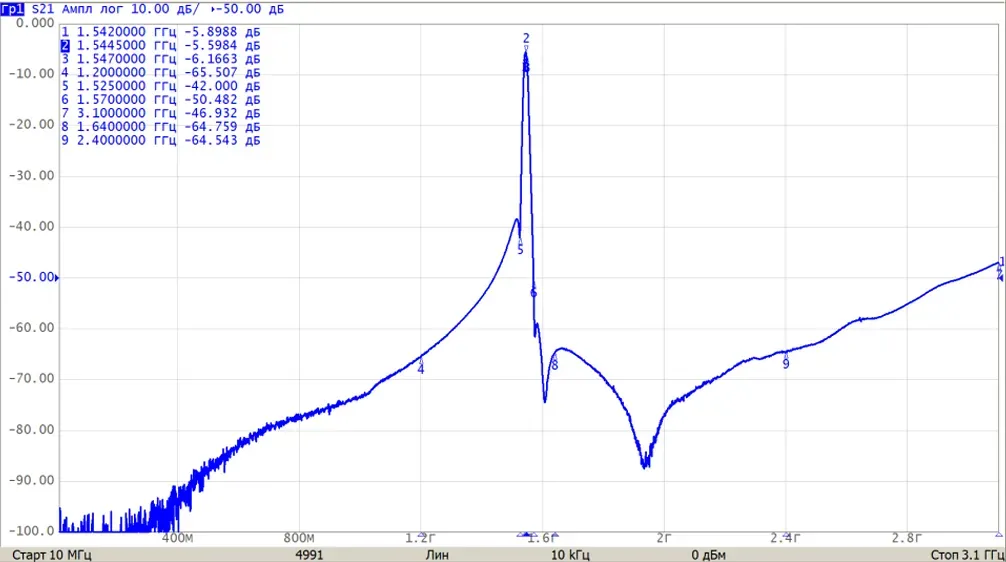Click marker 4 on the trace near 1.2Г
The width and height of the screenshot is (1006, 562).
pos(421,366)
